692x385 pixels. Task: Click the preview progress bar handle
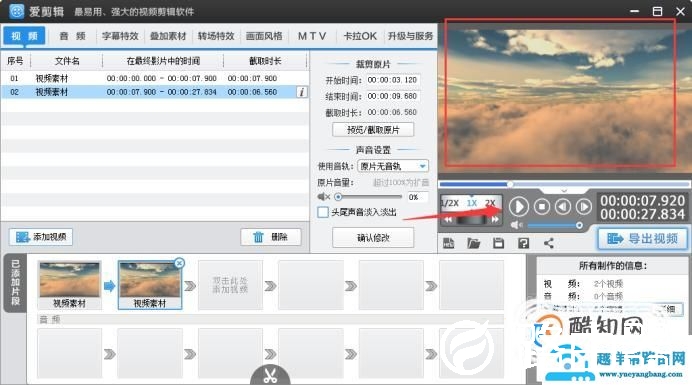point(510,184)
